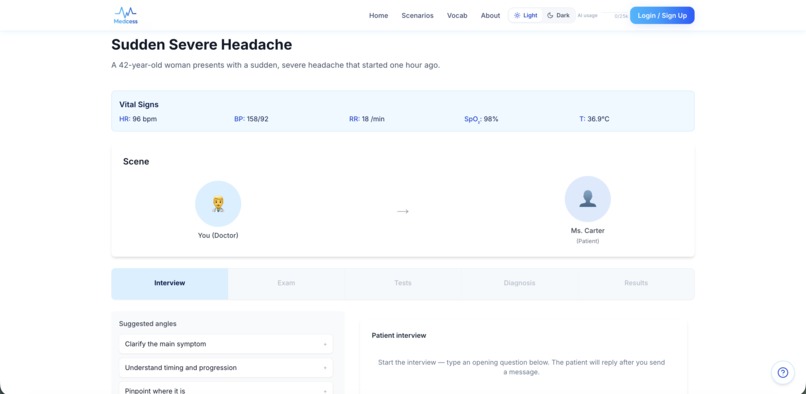Open the help question-mark button

pos(782,373)
